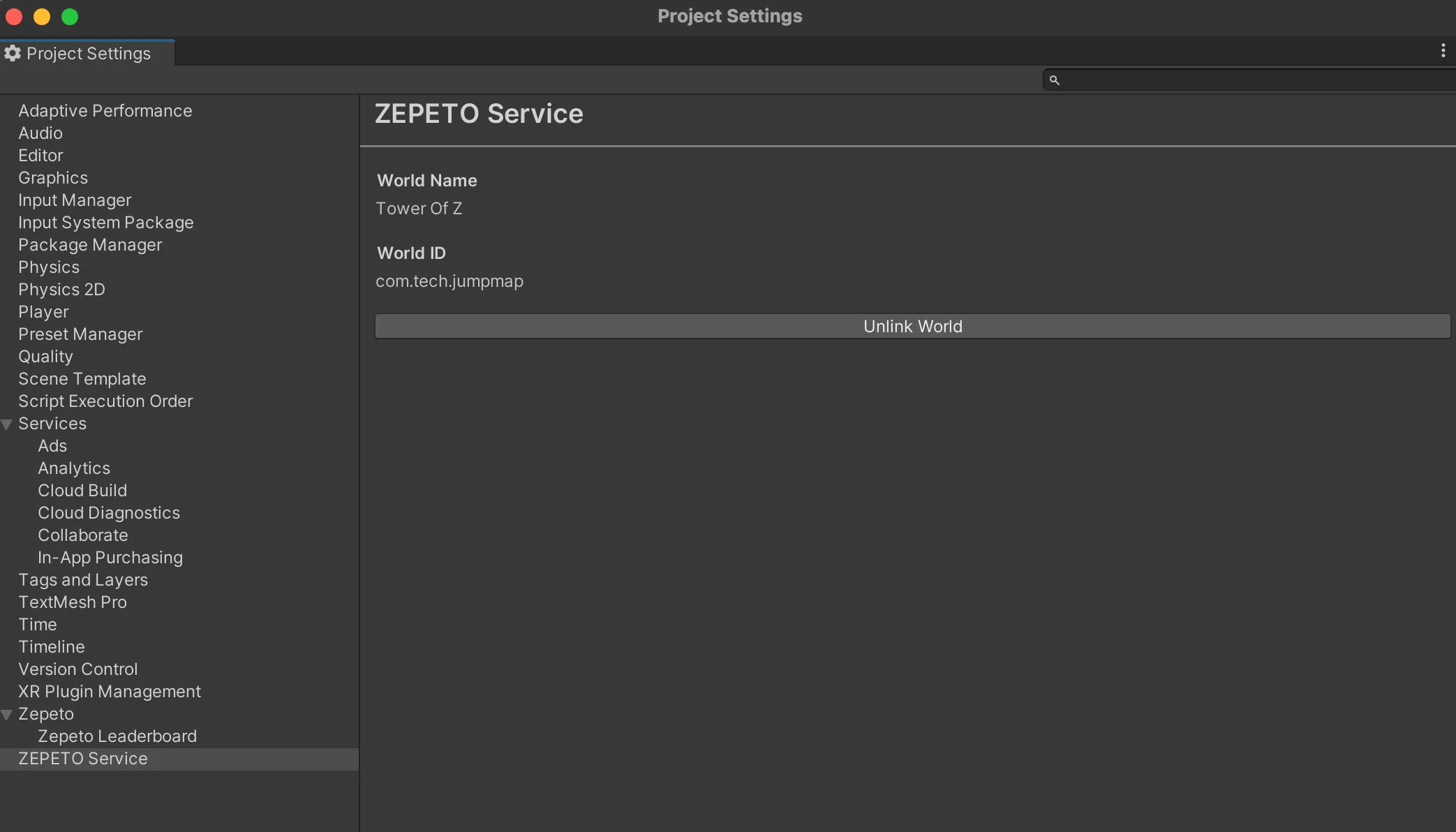Select ZEPETO Service in sidebar
This screenshot has width=1456, height=832.
[179, 759]
